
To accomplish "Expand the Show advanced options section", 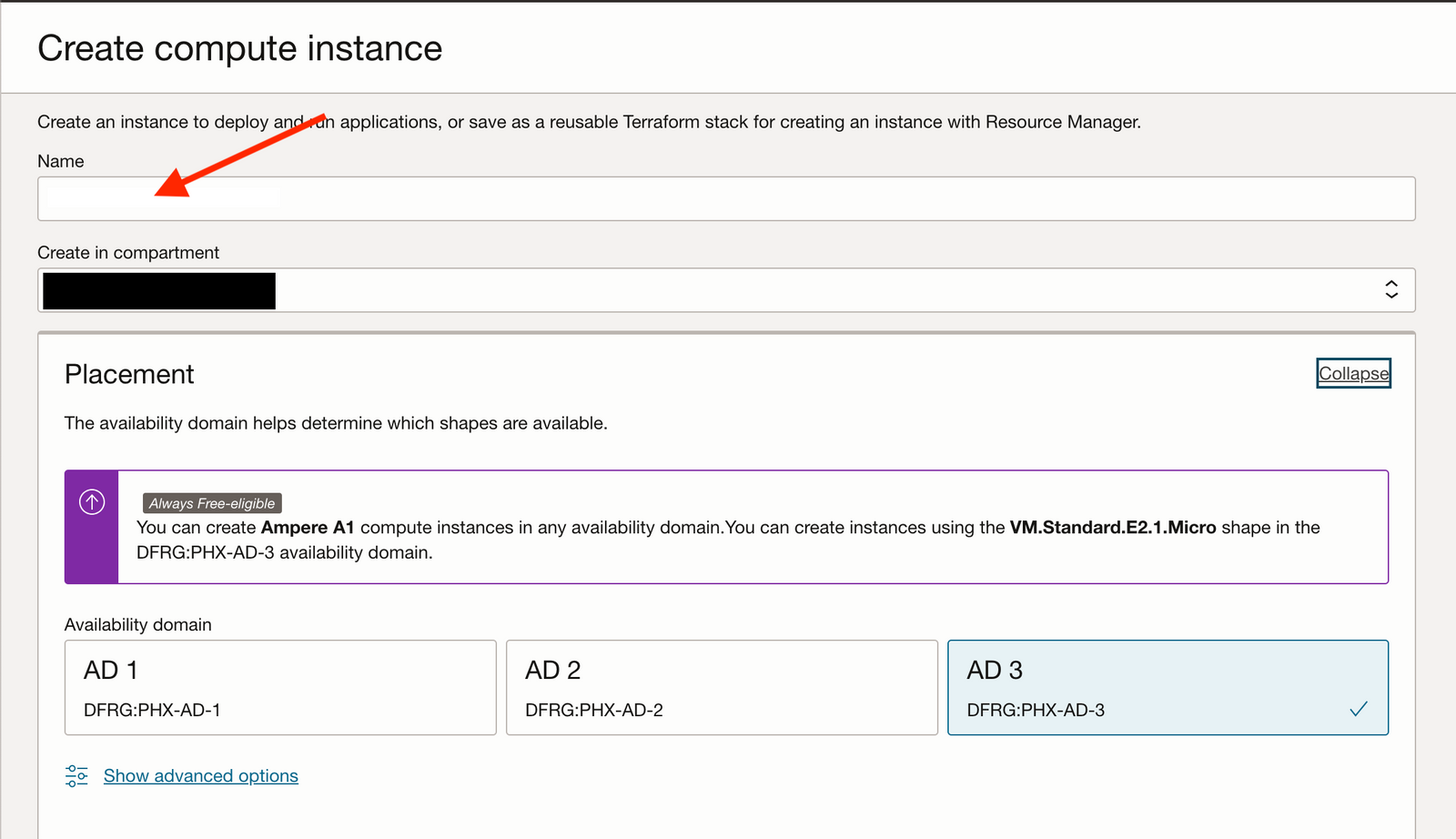I will pos(200,775).
